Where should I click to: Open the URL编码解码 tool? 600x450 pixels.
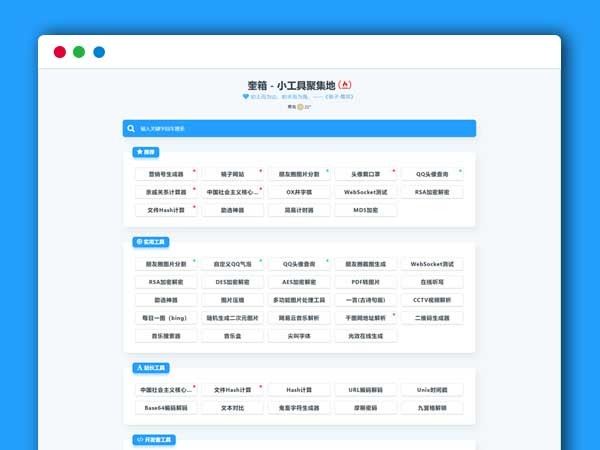(x=366, y=390)
